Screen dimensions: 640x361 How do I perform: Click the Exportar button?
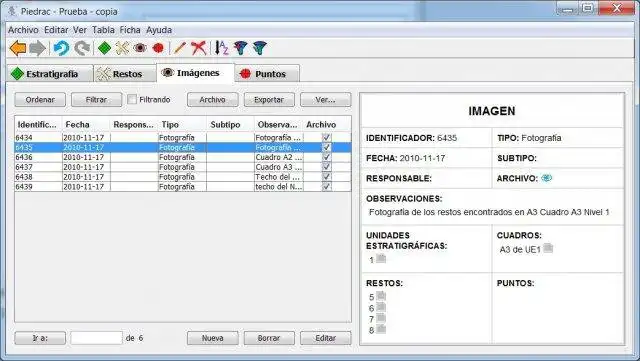269,100
